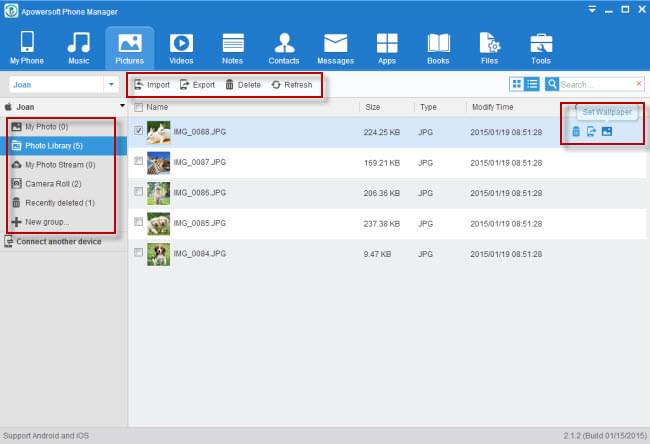
Task: Tick the select-all checkbox beside Name
Action: (138, 107)
